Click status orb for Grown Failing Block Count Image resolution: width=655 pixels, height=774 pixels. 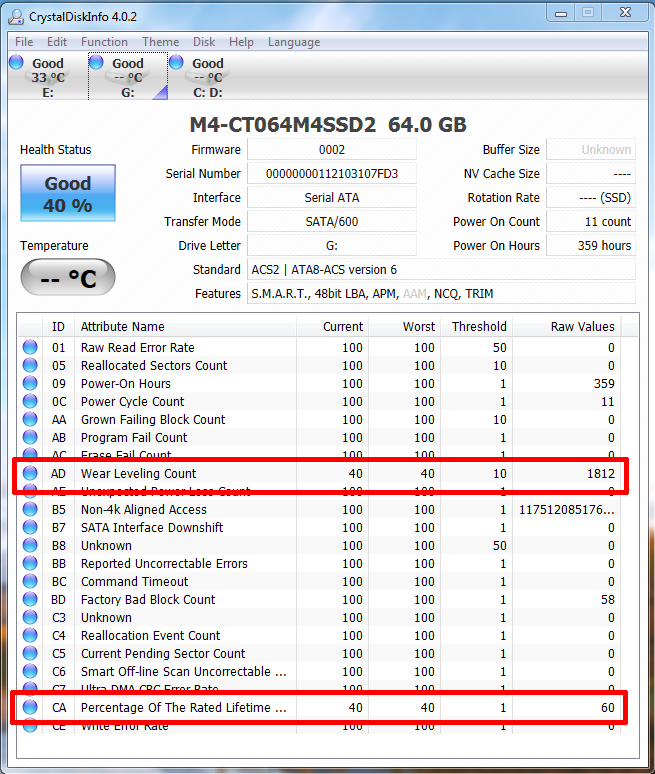[x=30, y=419]
